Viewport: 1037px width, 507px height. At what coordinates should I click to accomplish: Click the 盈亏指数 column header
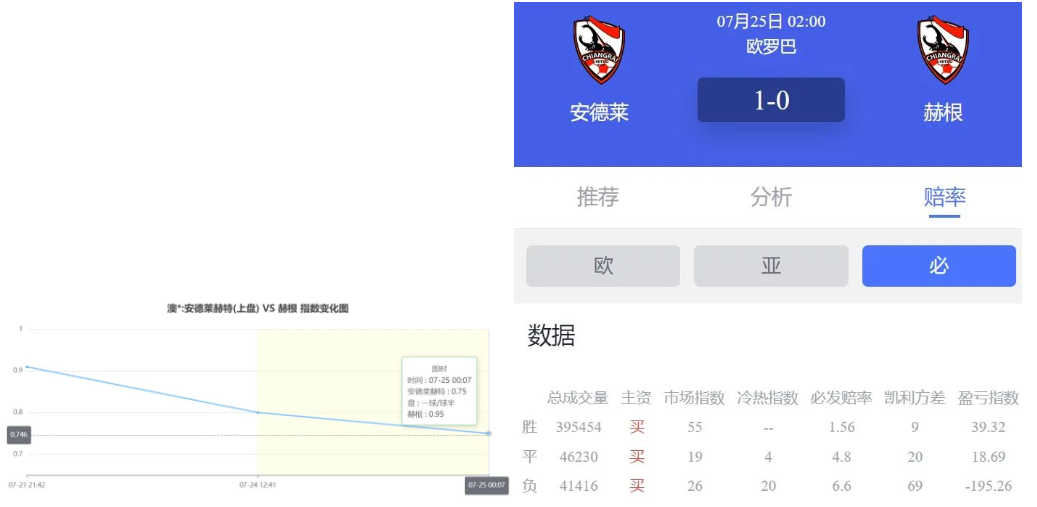(x=989, y=398)
